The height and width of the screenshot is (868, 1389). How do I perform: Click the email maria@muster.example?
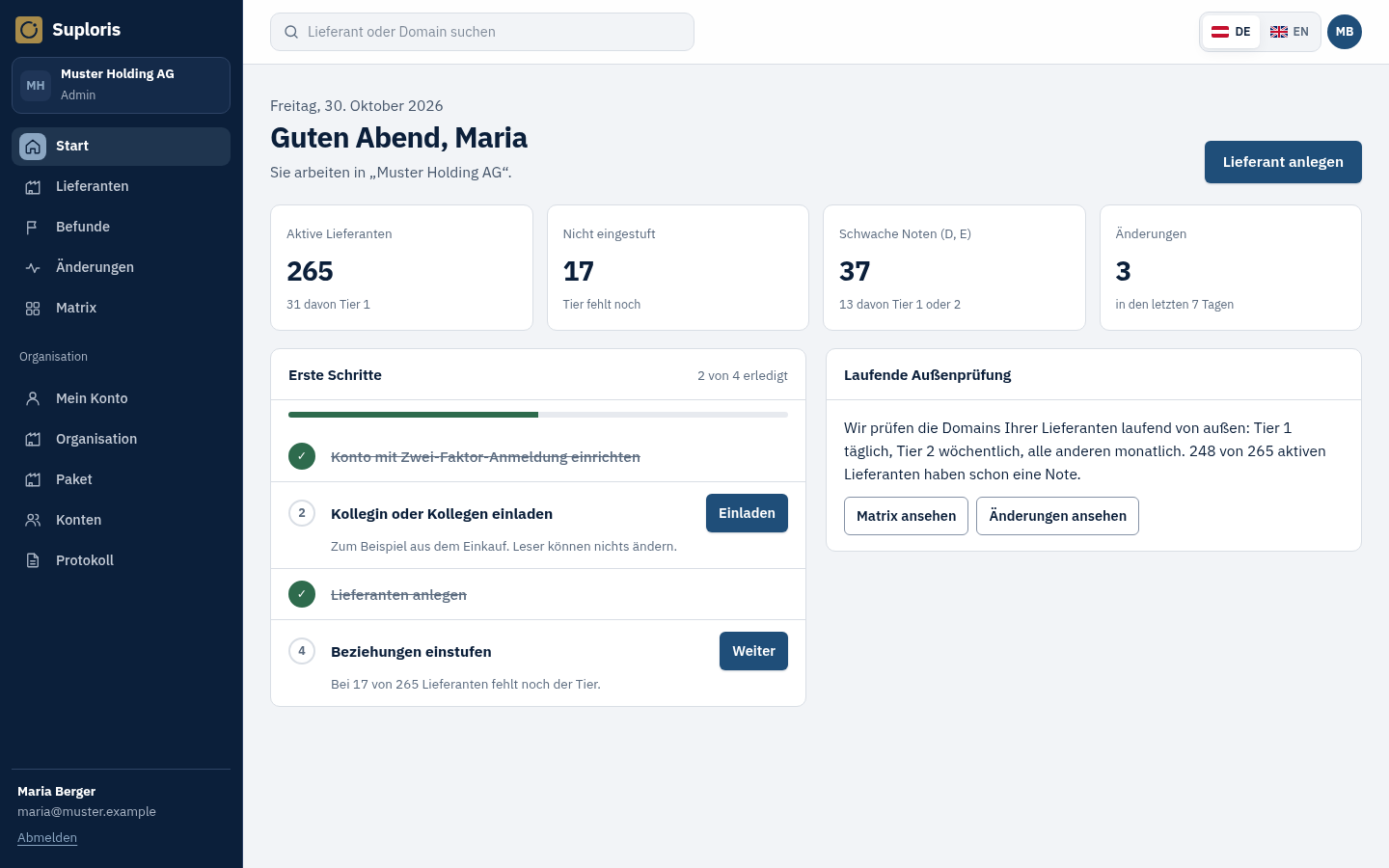tap(87, 812)
